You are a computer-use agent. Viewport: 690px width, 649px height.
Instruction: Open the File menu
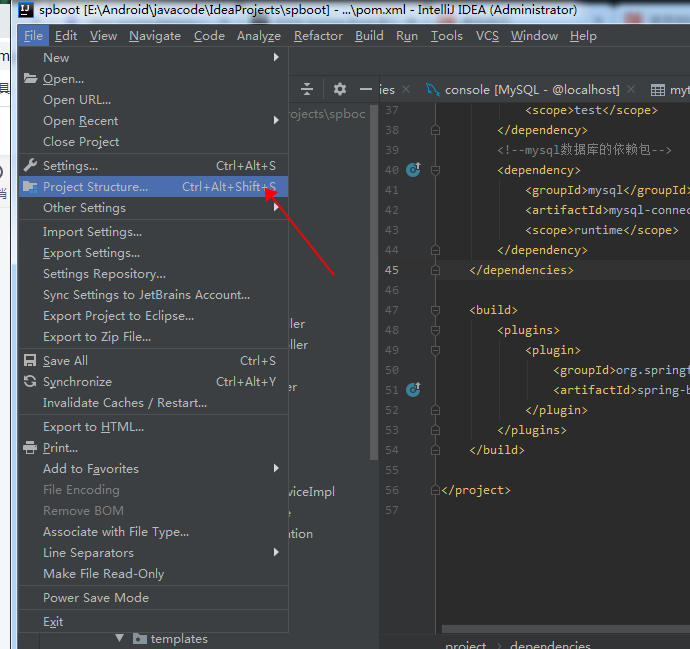coord(33,36)
